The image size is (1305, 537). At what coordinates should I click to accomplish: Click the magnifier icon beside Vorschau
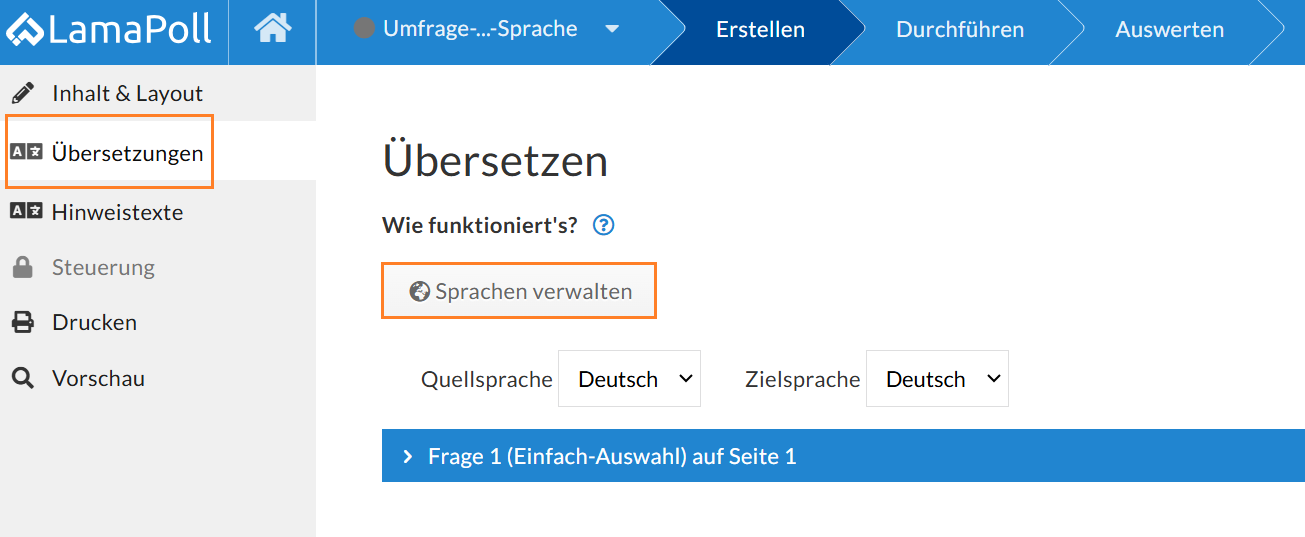click(22, 378)
